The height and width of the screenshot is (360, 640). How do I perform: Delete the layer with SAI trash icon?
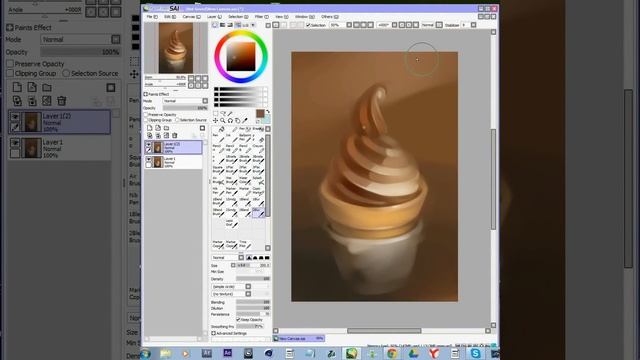175,136
